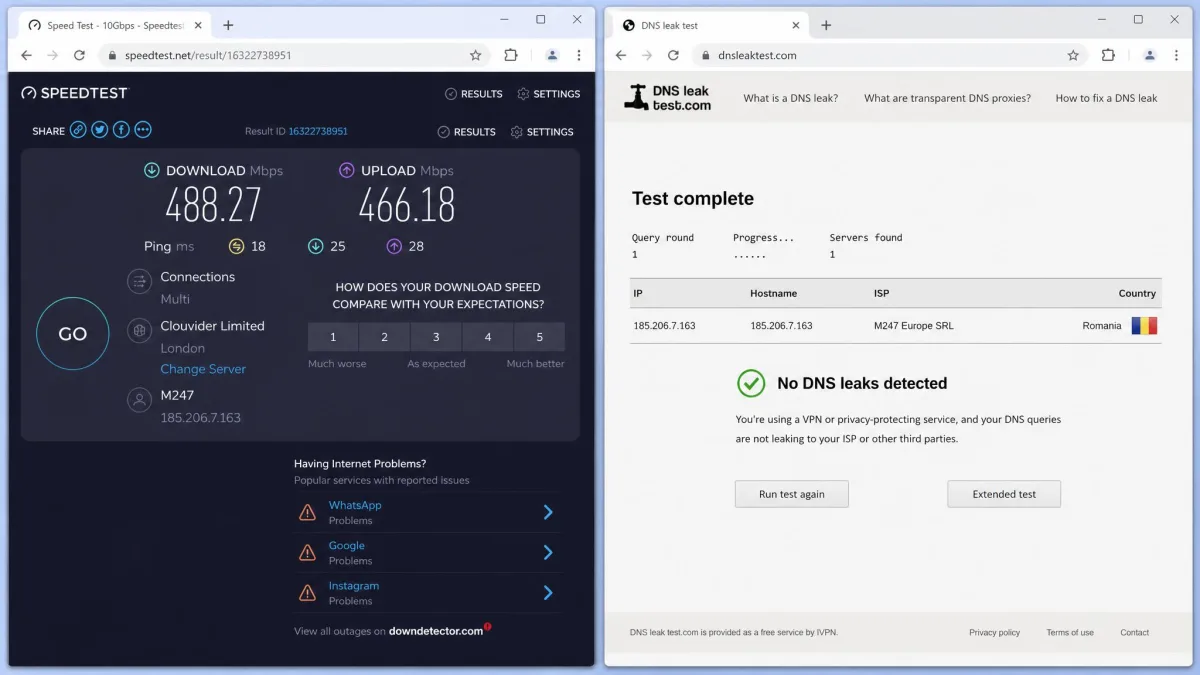Open 'What is a DNS leak?' page
Viewport: 1200px width, 675px height.
(x=791, y=98)
